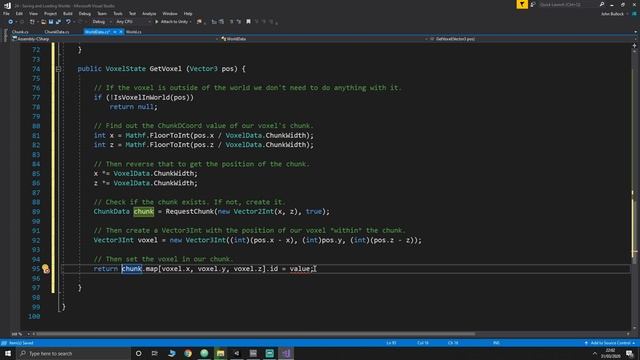Click the yellow notification filter flag icon

[522, 4]
